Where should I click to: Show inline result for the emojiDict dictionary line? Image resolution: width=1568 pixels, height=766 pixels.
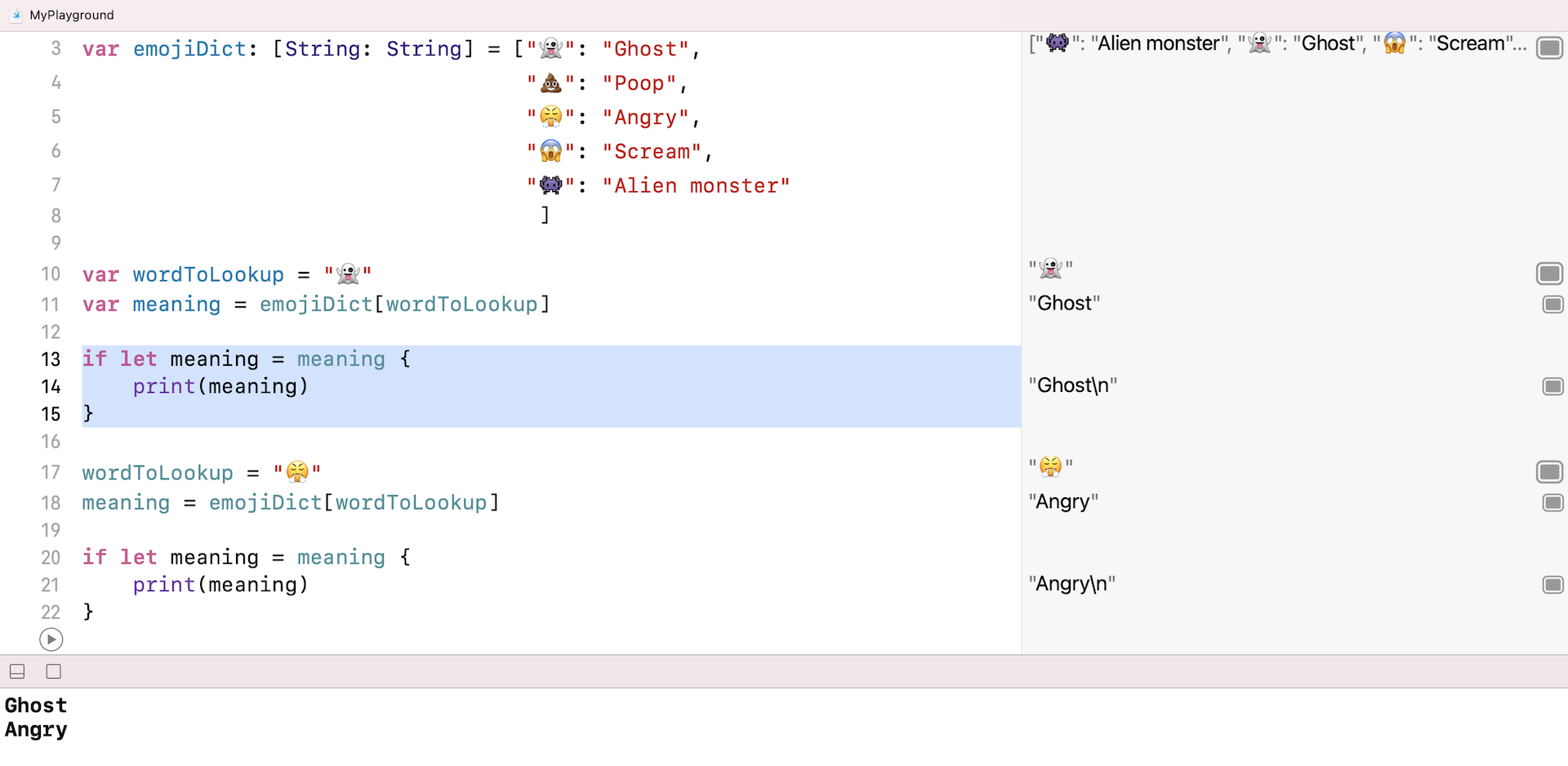click(x=1550, y=48)
